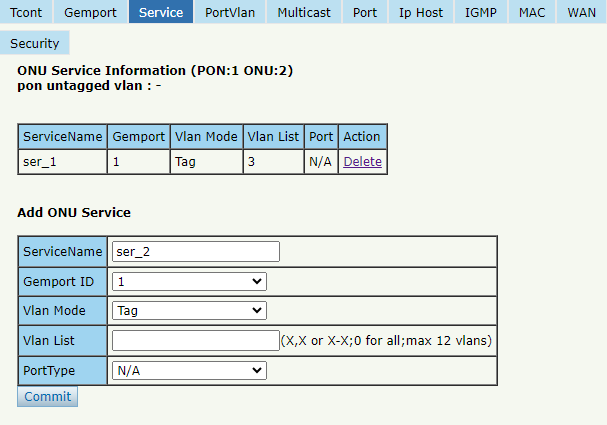Open the IGMP tab

click(x=481, y=12)
